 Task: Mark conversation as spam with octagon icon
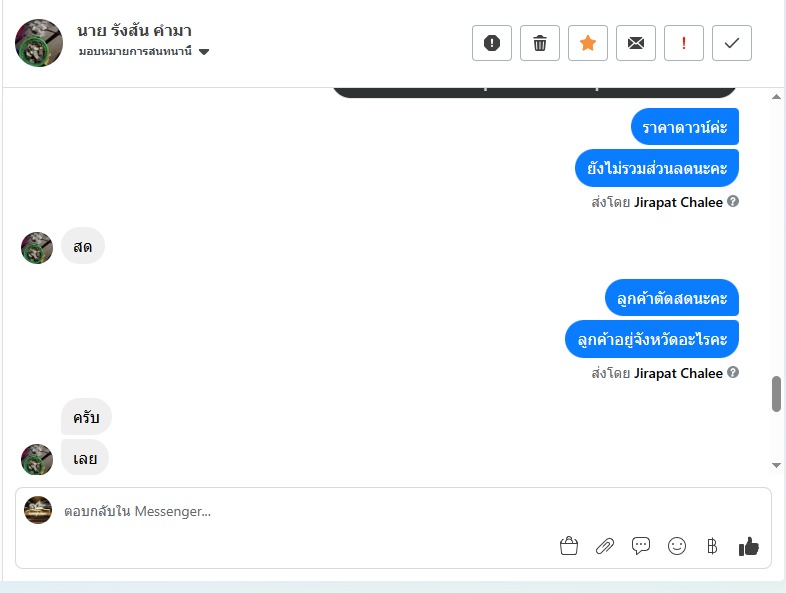pos(492,43)
